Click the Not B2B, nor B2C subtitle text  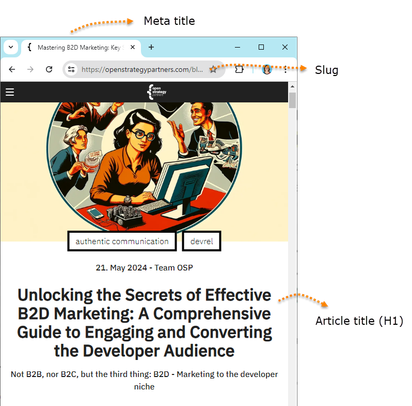click(x=144, y=380)
